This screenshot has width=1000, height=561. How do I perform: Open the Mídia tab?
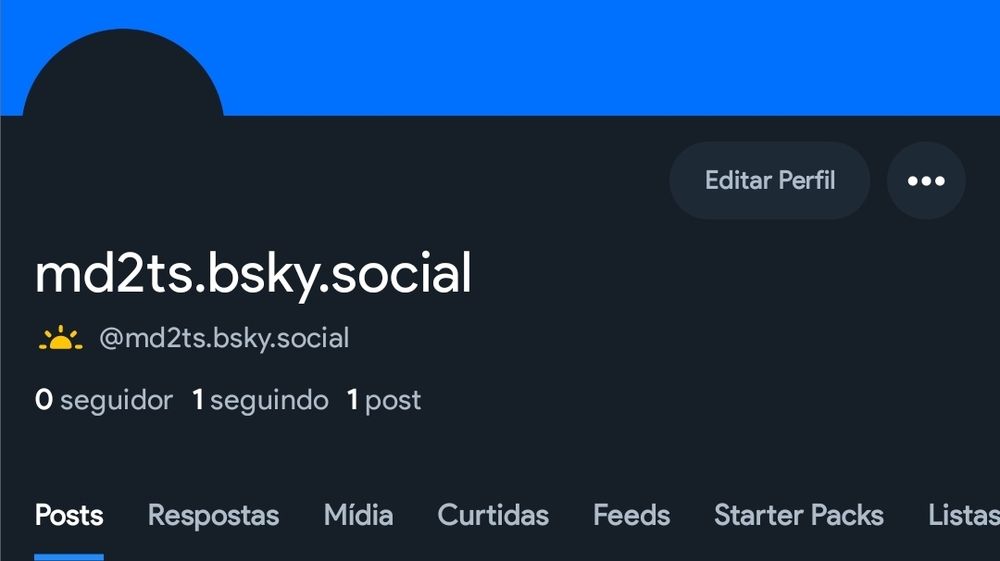(x=358, y=515)
